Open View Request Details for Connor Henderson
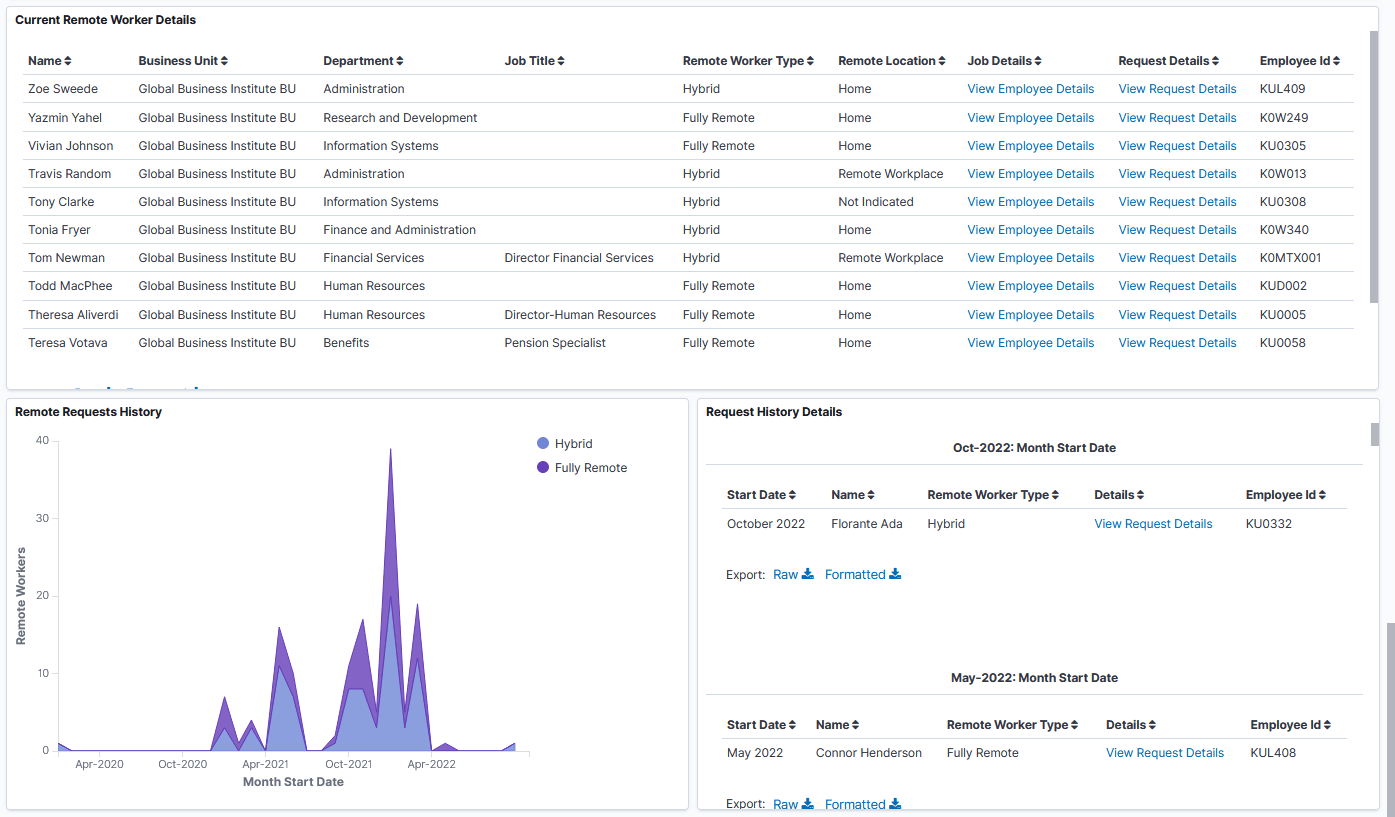 coord(1165,752)
